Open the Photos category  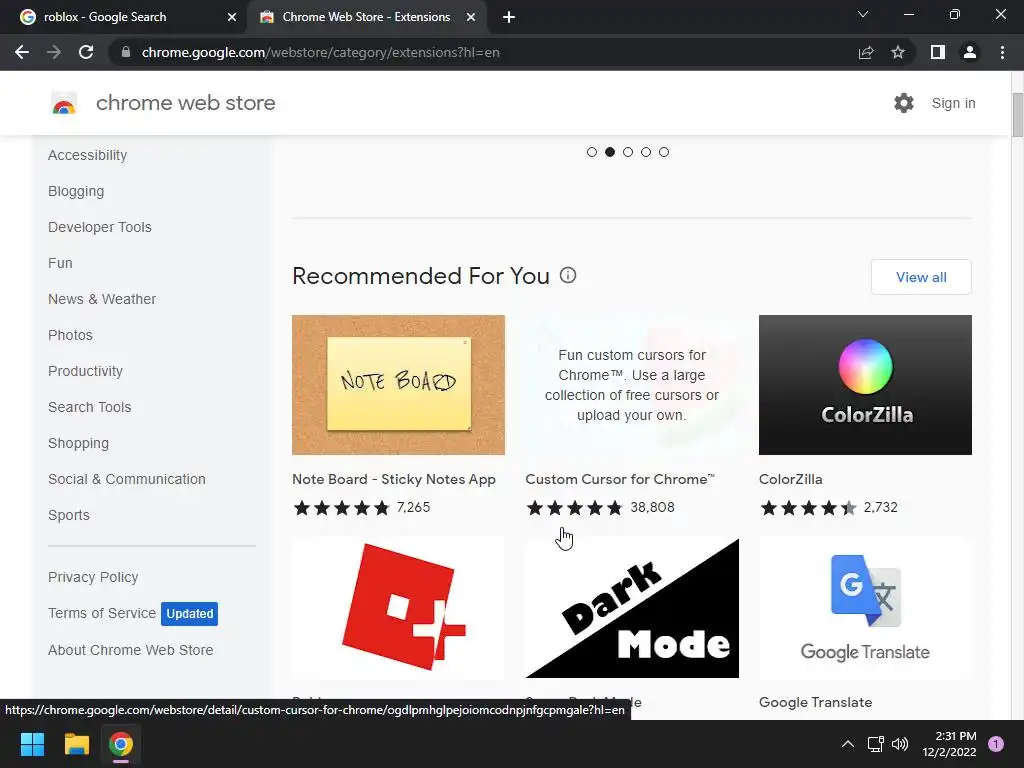click(70, 335)
